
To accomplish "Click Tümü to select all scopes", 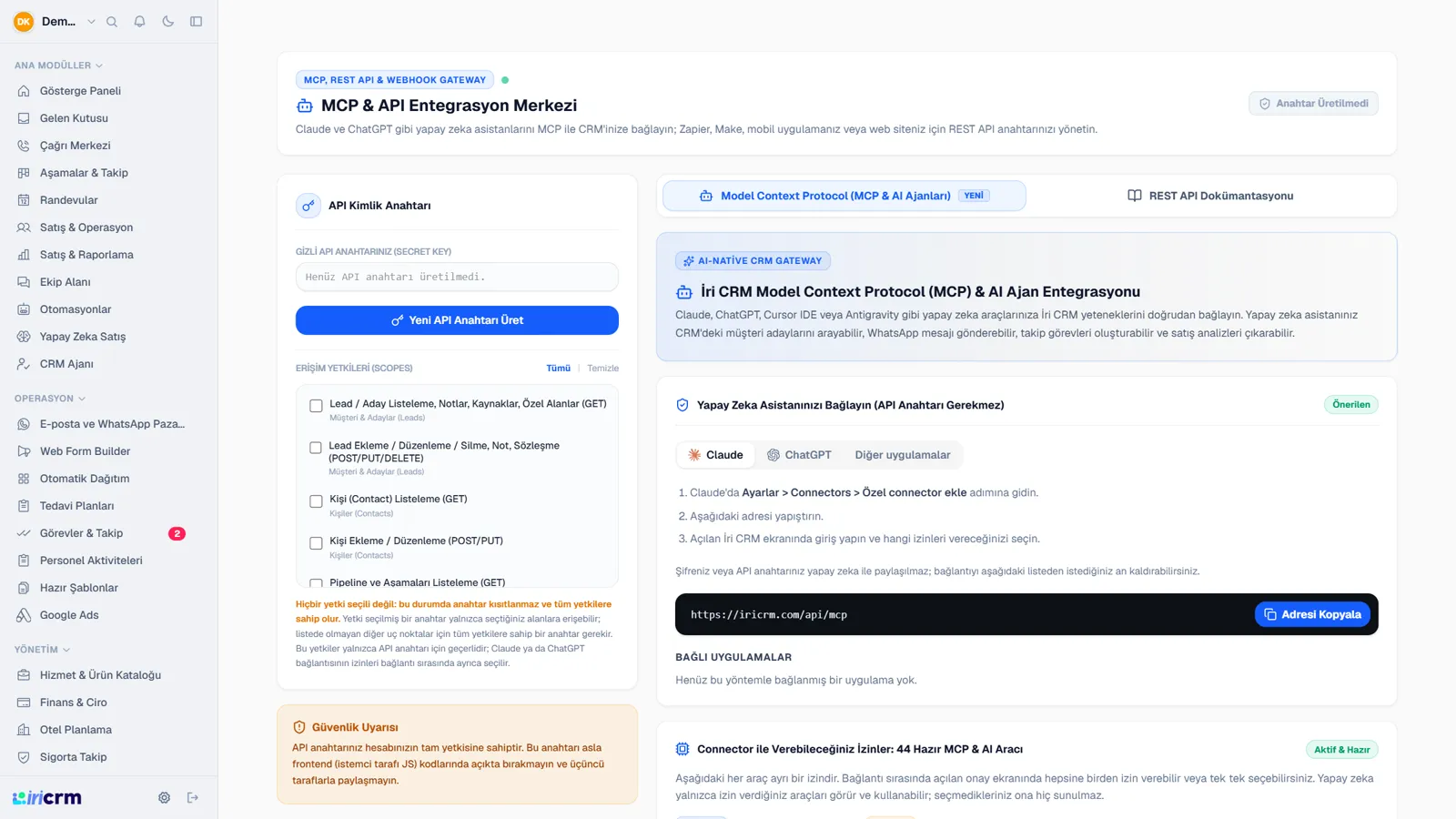I will [x=558, y=369].
